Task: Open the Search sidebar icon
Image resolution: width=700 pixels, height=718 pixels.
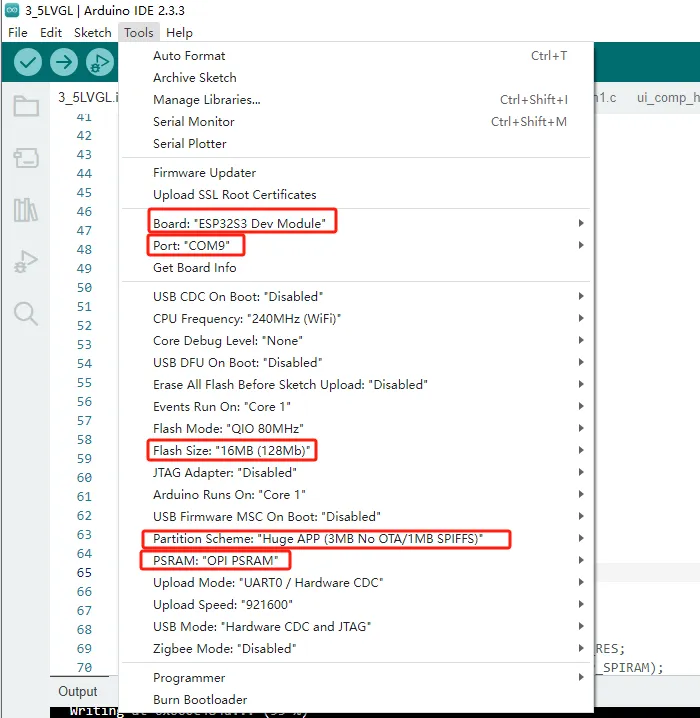Action: pos(26,314)
